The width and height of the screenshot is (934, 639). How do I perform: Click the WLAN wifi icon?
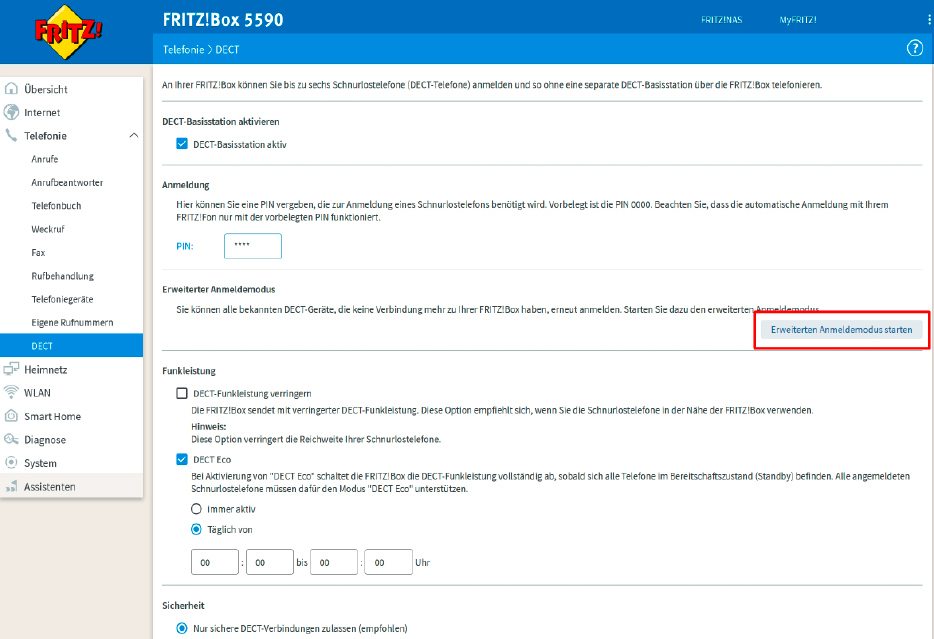point(11,392)
